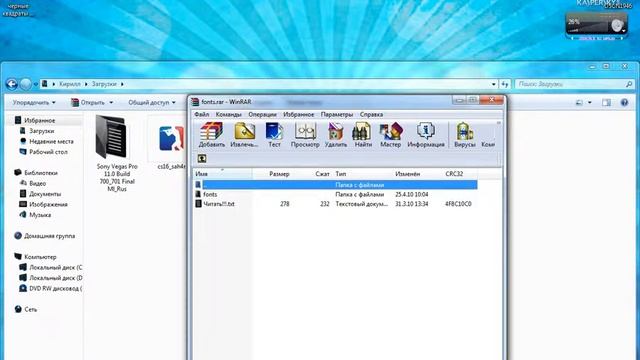Click the Поиск: Загрузки search field
640x360 pixels.
tap(574, 84)
